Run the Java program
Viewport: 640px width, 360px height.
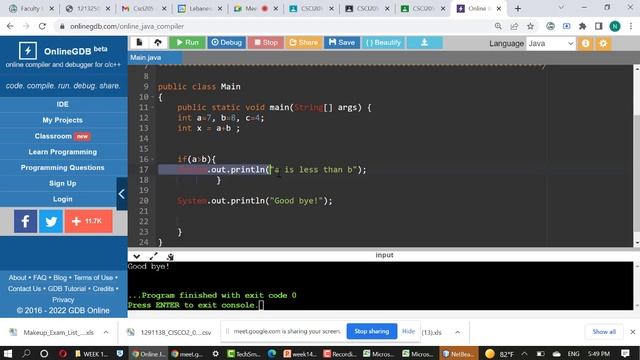[187, 42]
